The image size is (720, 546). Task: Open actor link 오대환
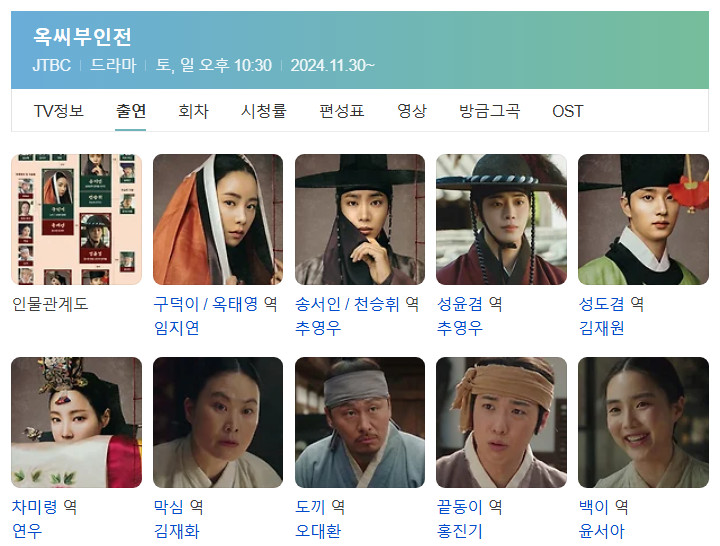tap(318, 531)
